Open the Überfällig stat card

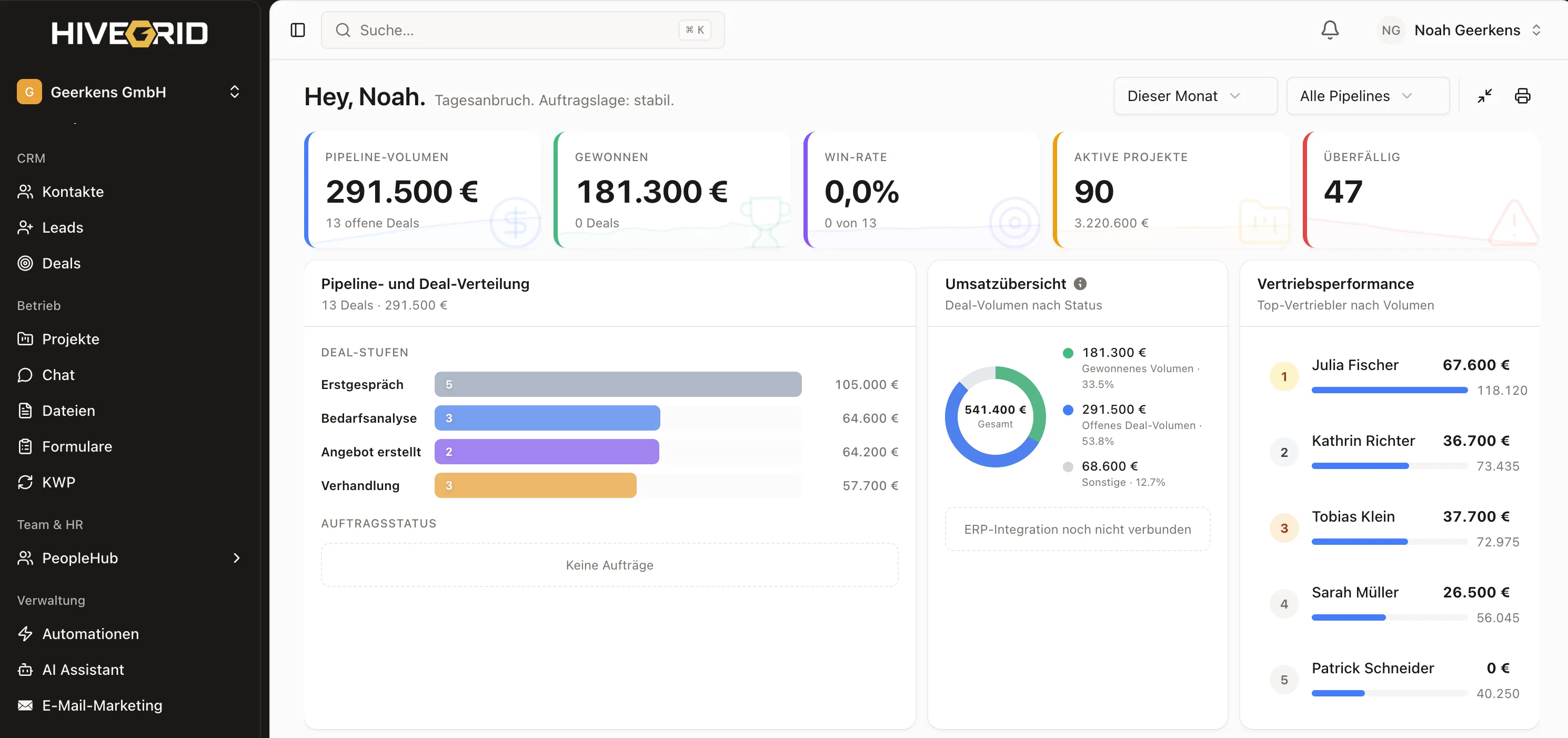click(1421, 190)
